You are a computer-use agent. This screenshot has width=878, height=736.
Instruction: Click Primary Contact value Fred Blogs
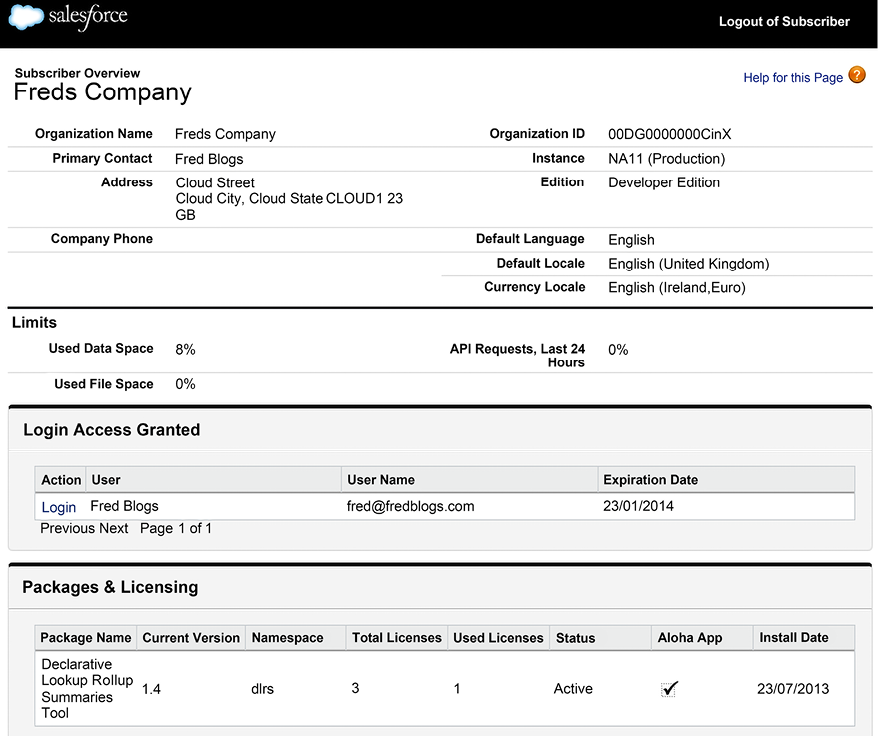[x=209, y=159]
